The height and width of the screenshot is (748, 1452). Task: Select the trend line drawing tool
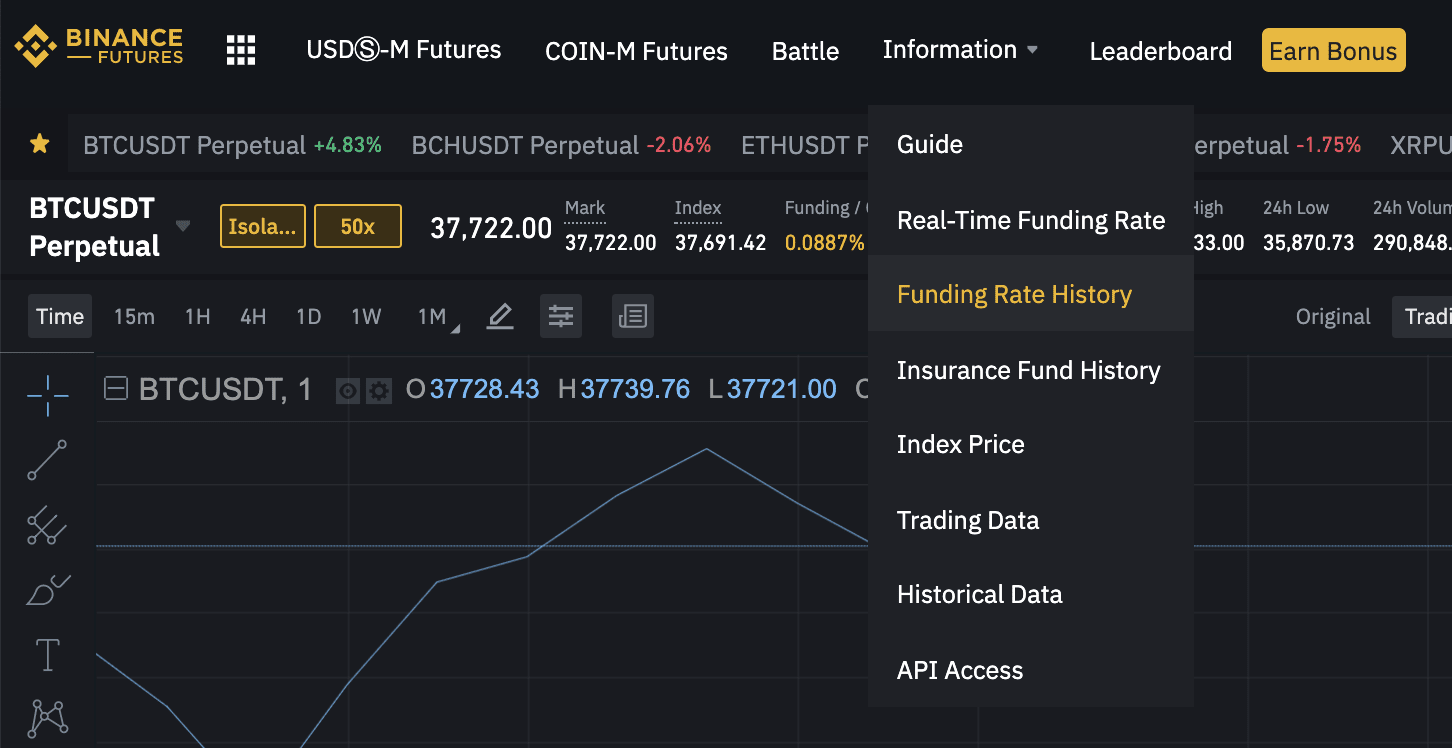[x=47, y=460]
